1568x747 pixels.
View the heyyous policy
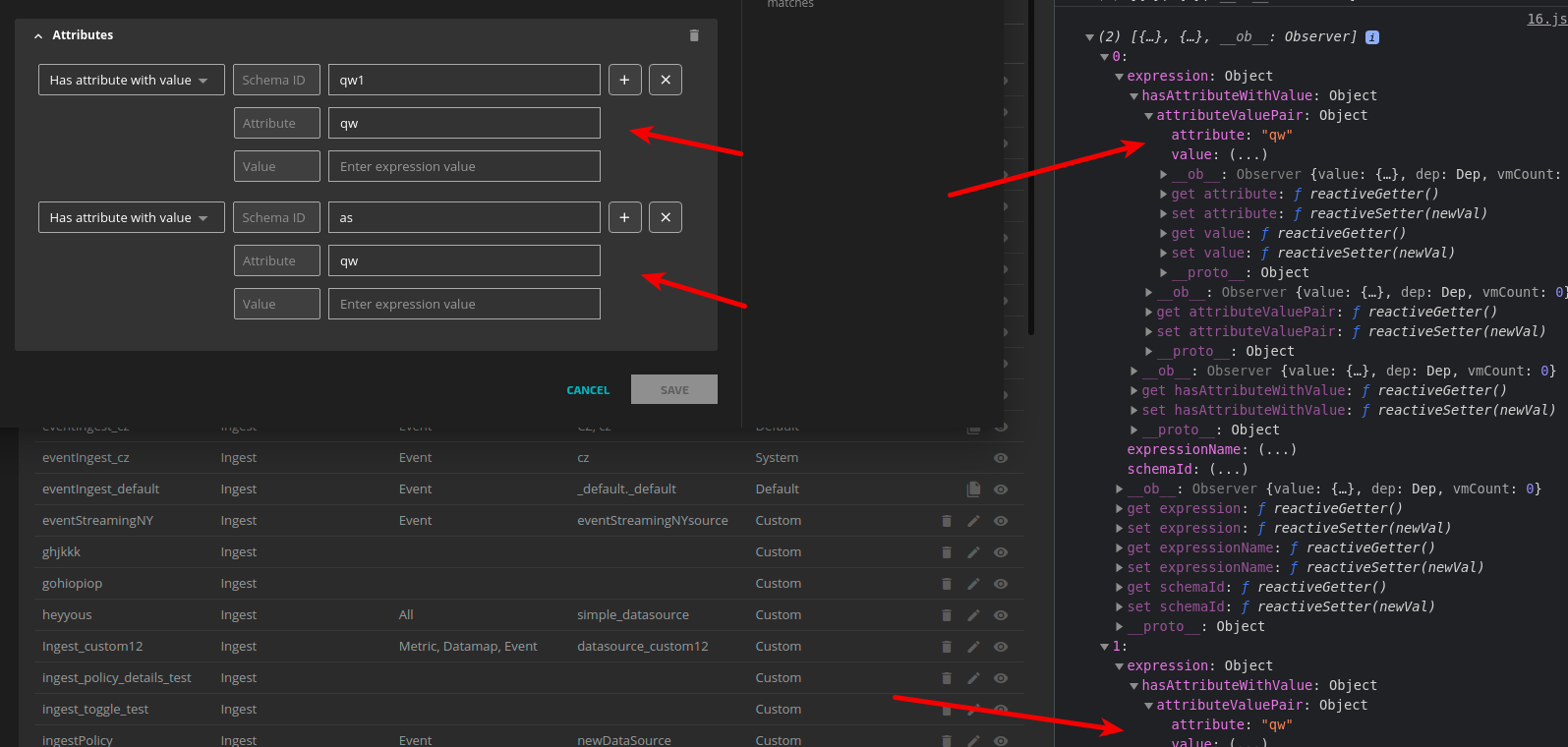tap(1001, 615)
